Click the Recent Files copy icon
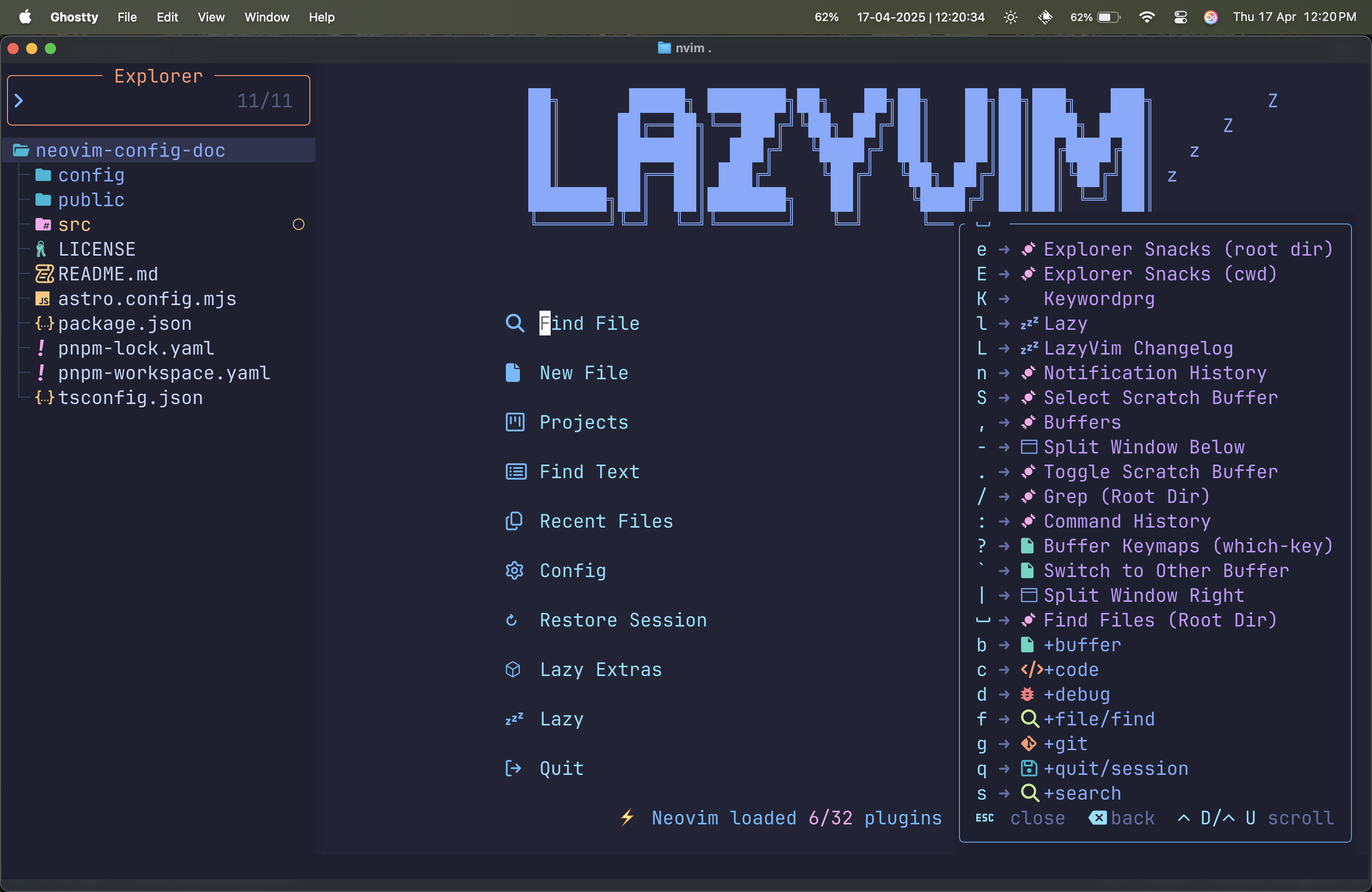 514,522
